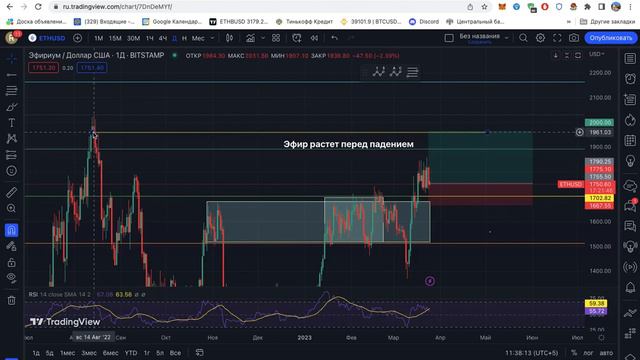Open the watchlist panel
Image resolution: width=640 pixels, height=360 pixels.
point(630,58)
